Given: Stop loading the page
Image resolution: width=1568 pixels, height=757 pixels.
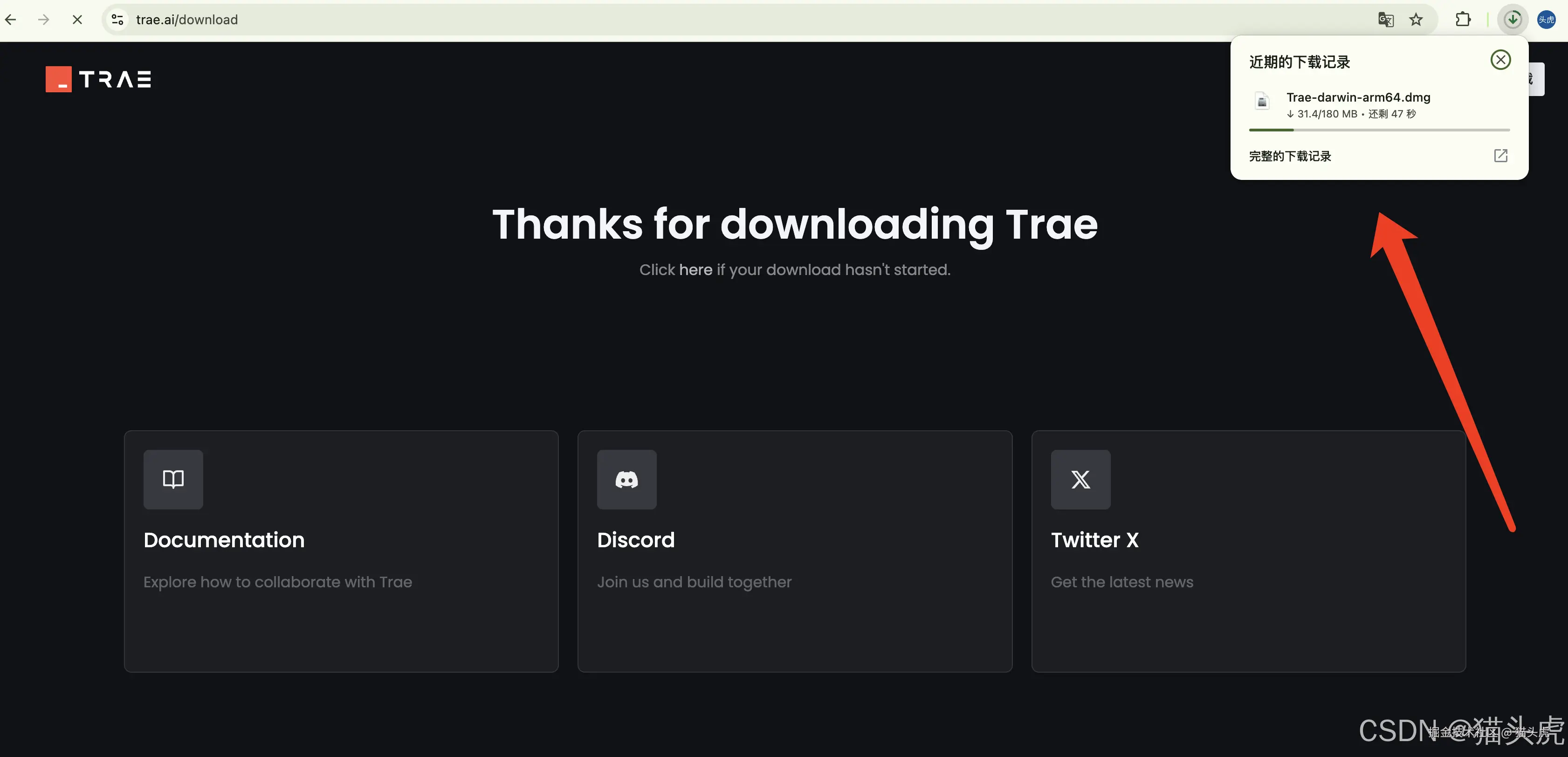Looking at the screenshot, I should 77,20.
